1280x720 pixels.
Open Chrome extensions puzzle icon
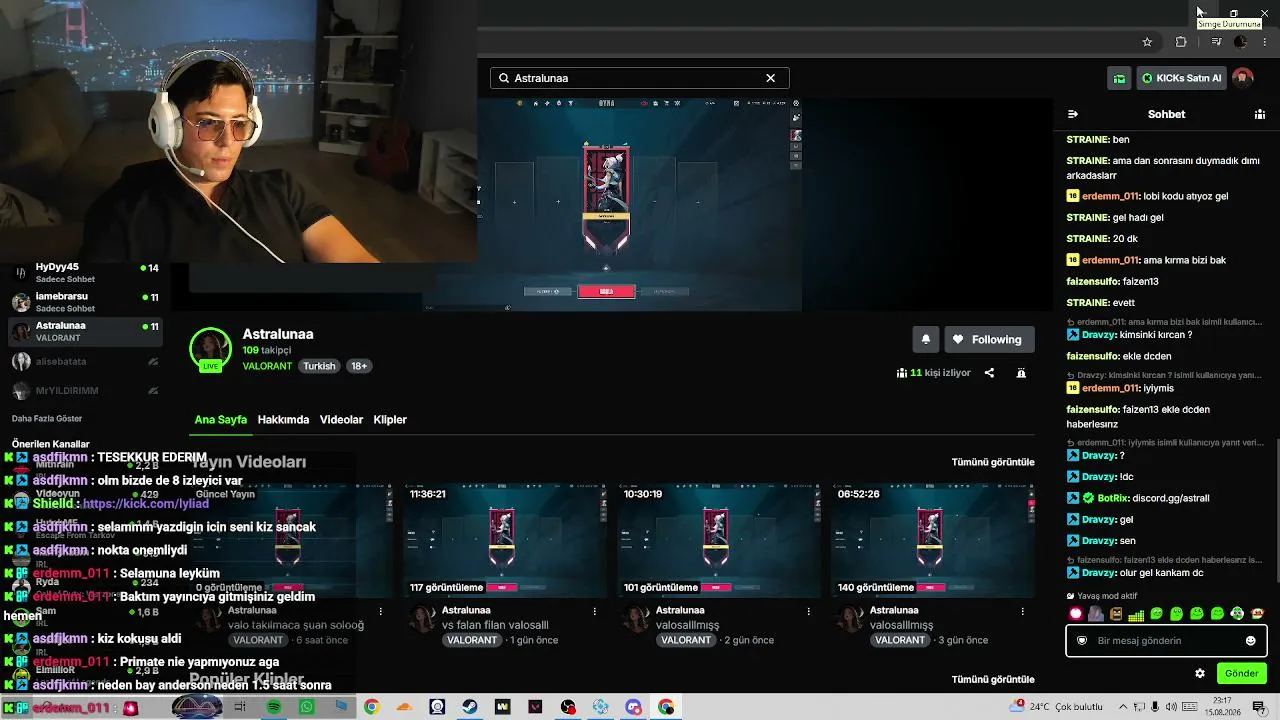(1181, 42)
